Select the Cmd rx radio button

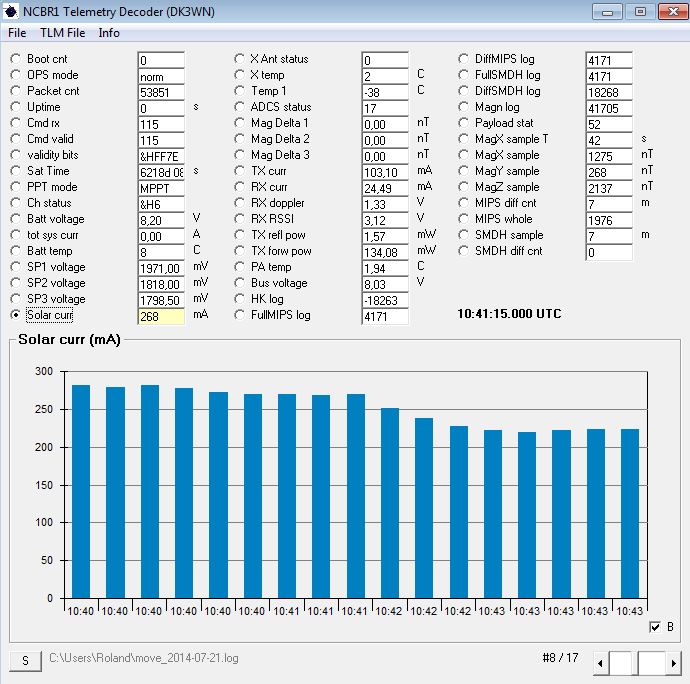tap(16, 123)
